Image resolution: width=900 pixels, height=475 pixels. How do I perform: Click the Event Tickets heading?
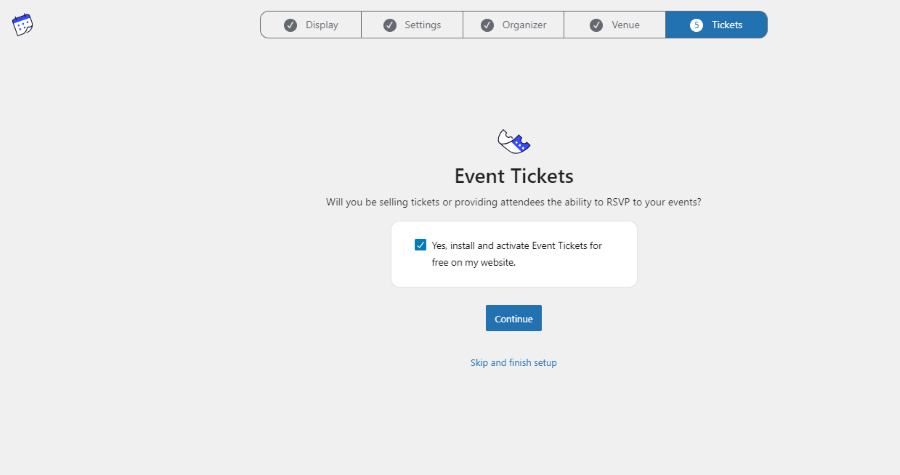(513, 176)
